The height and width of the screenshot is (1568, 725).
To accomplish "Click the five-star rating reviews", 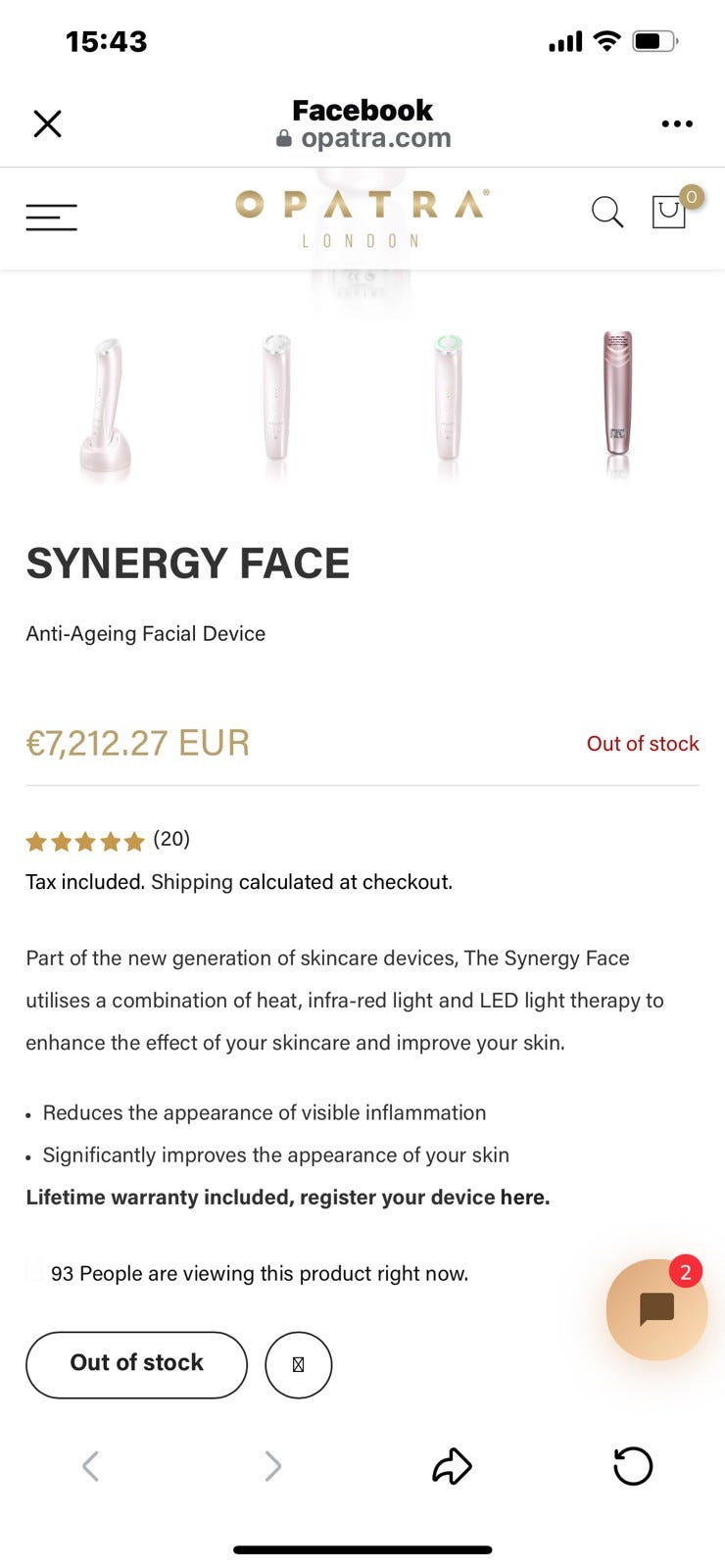I will (x=108, y=840).
